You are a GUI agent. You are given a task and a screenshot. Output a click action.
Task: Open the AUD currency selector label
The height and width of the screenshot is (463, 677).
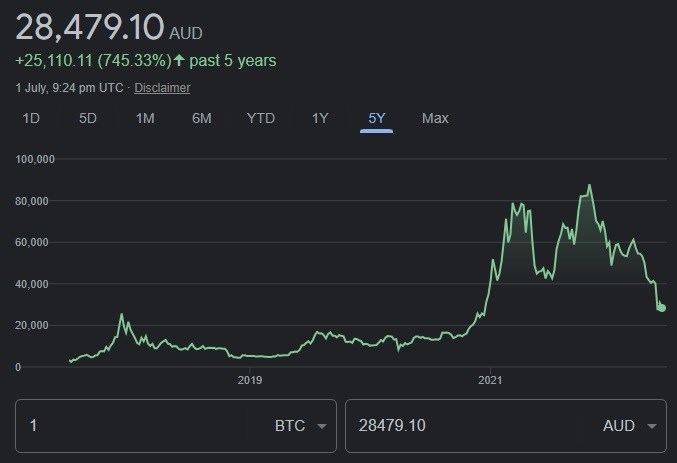(x=619, y=426)
